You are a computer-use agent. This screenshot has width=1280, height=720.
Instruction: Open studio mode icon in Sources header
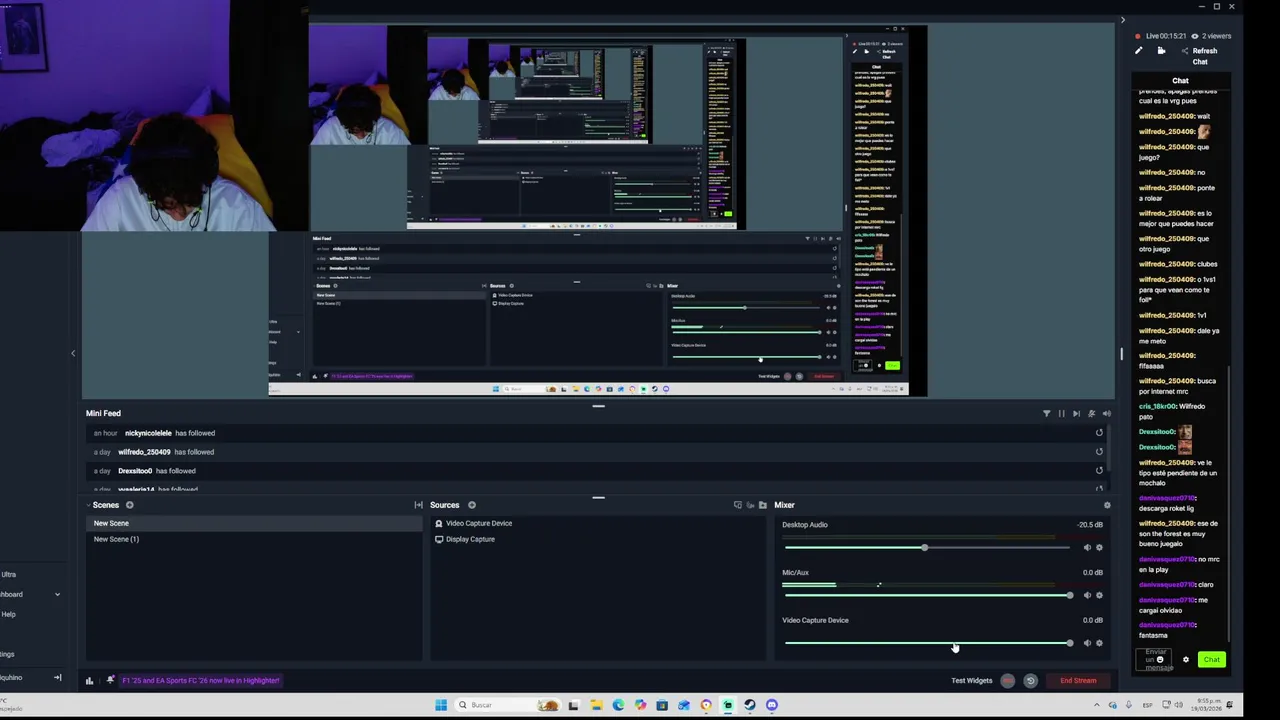[750, 505]
